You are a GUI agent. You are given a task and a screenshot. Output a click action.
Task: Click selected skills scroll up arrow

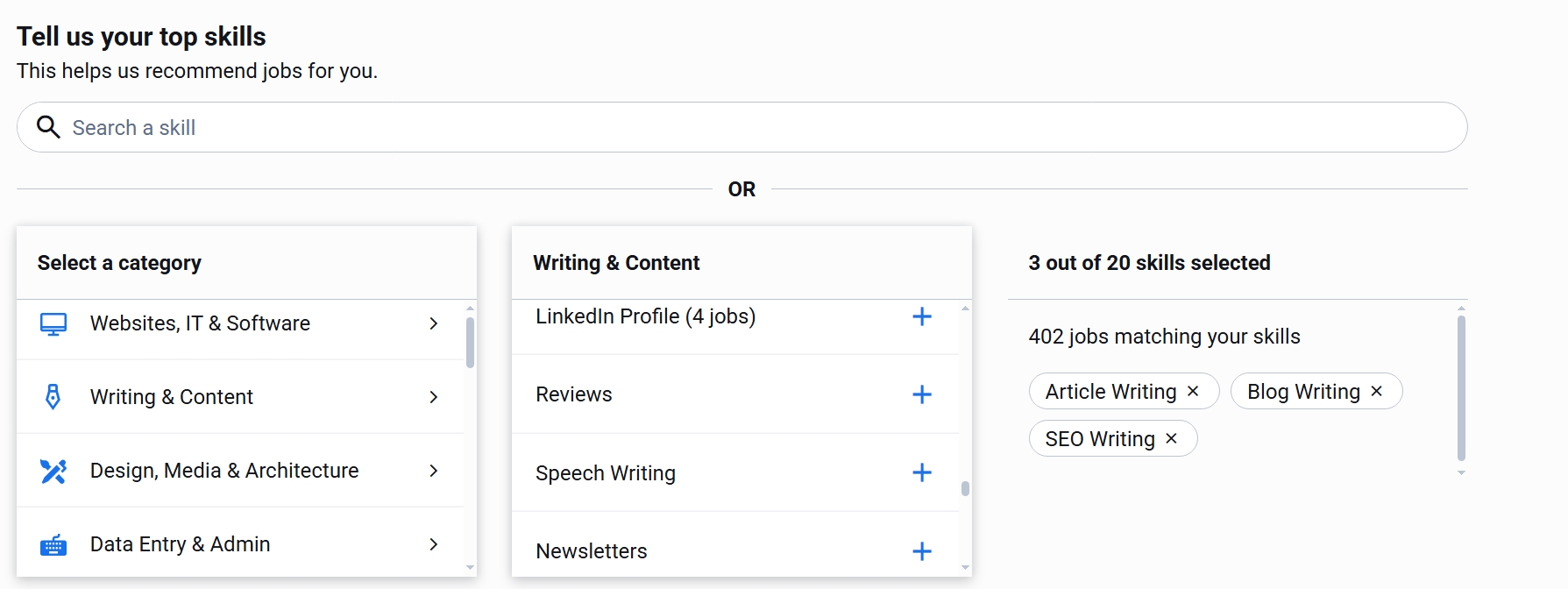(1461, 309)
